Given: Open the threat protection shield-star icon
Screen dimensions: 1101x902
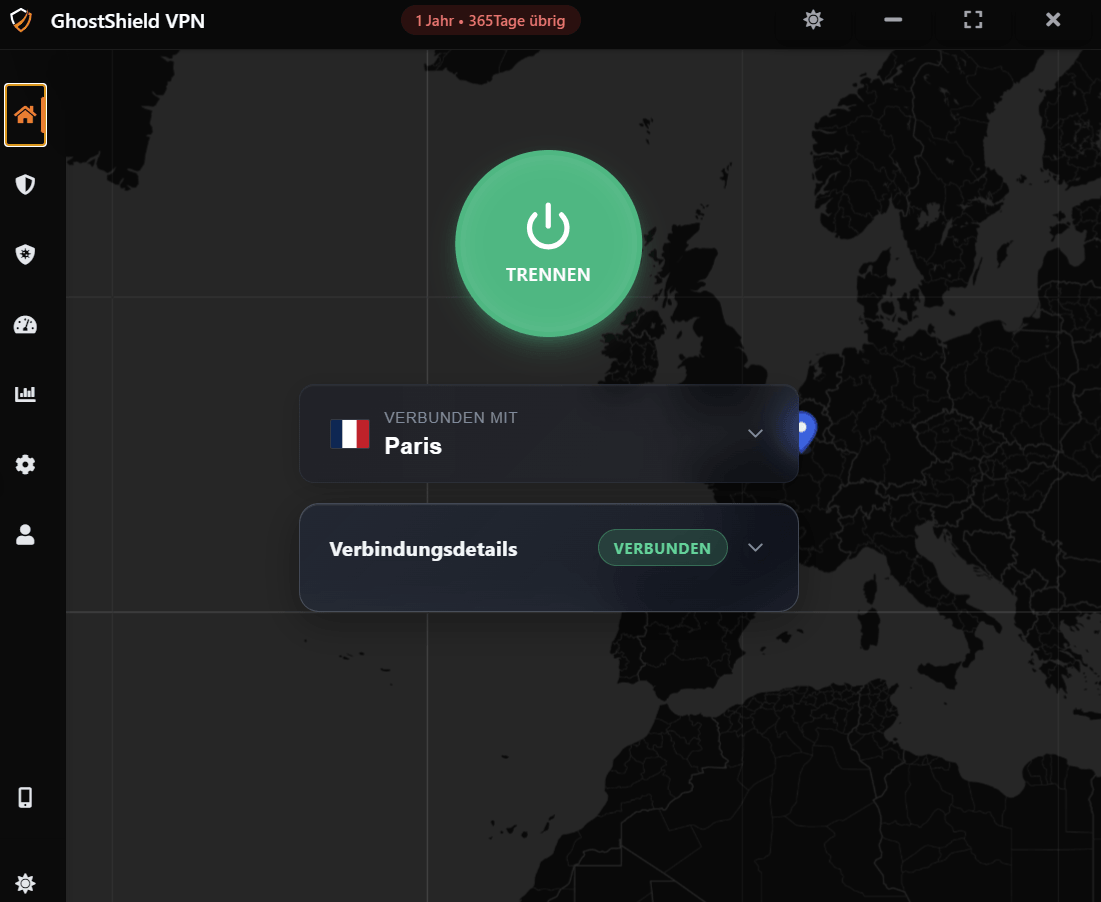Looking at the screenshot, I should [25, 254].
